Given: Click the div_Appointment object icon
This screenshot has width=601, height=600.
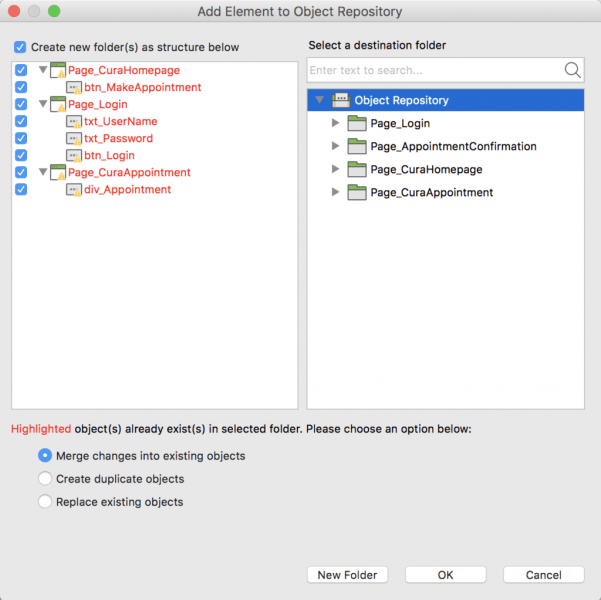Looking at the screenshot, I should 74,190.
